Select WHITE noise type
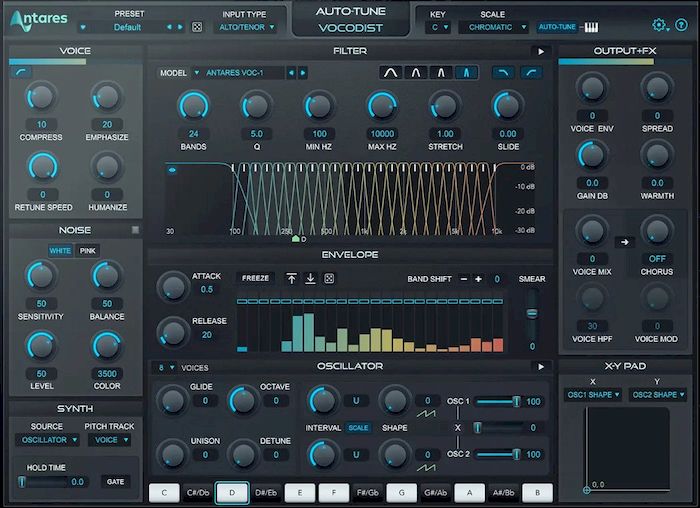The width and height of the screenshot is (700, 508). click(60, 251)
